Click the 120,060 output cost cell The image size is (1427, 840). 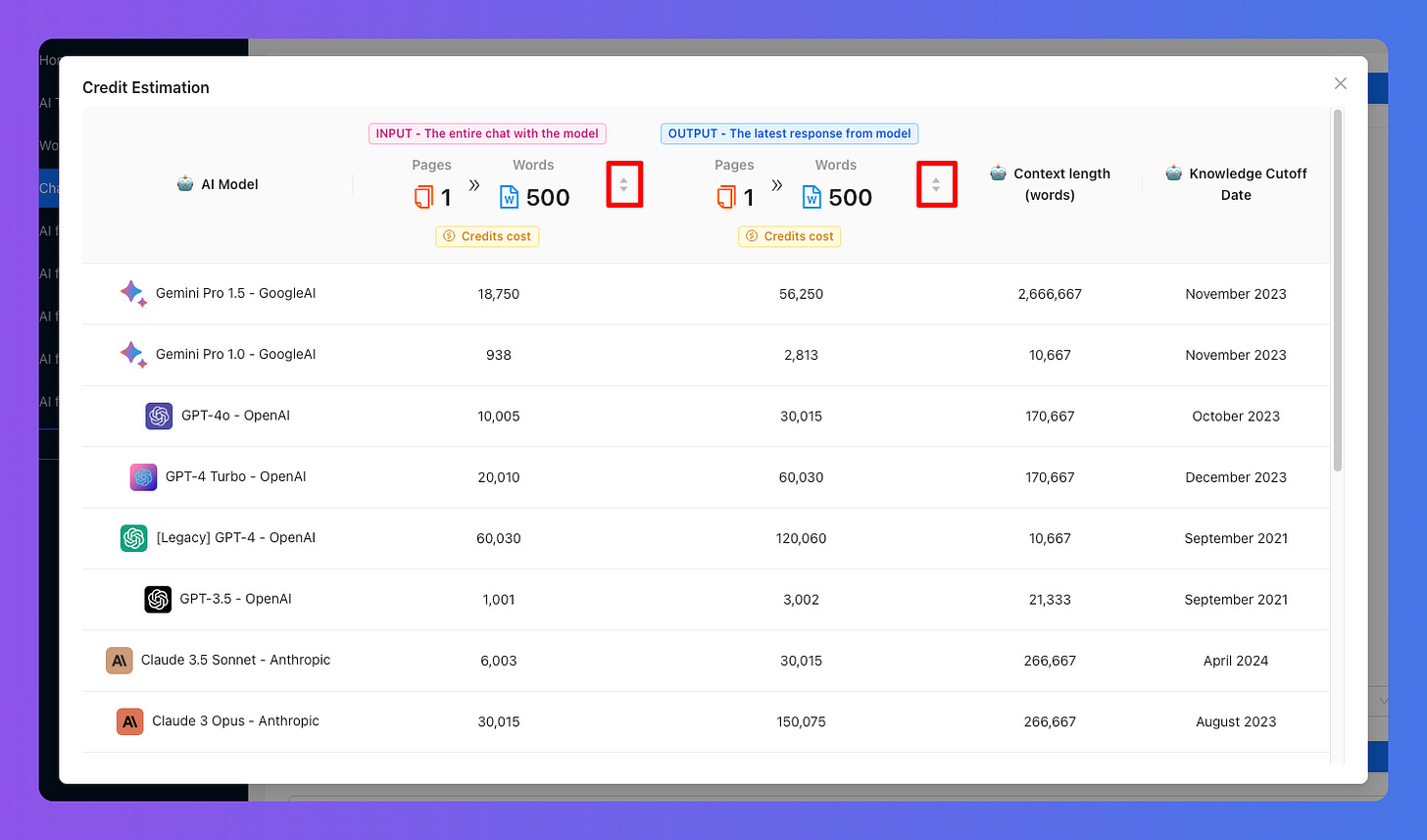click(x=803, y=538)
